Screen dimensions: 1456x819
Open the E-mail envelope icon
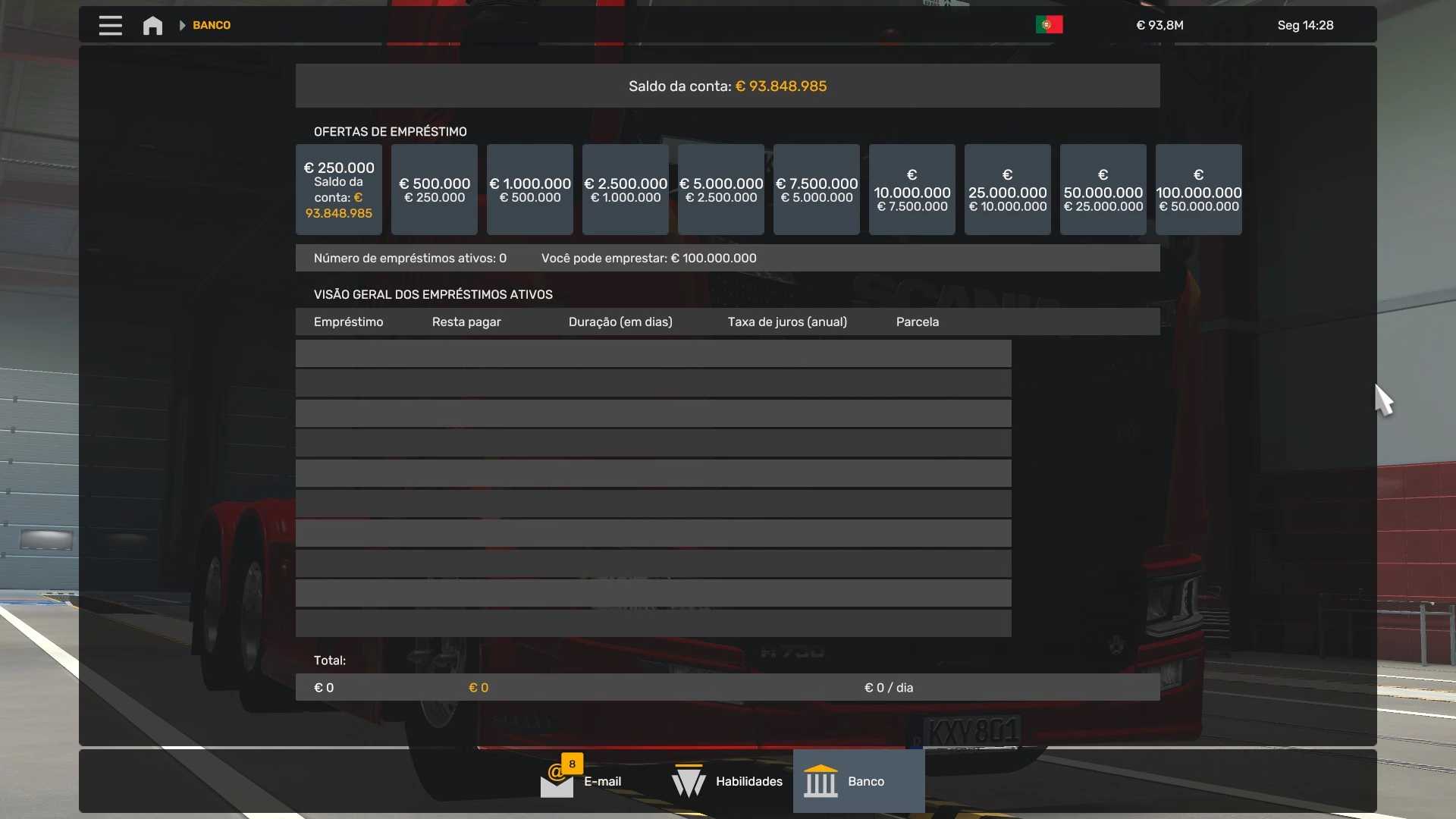coord(557,783)
